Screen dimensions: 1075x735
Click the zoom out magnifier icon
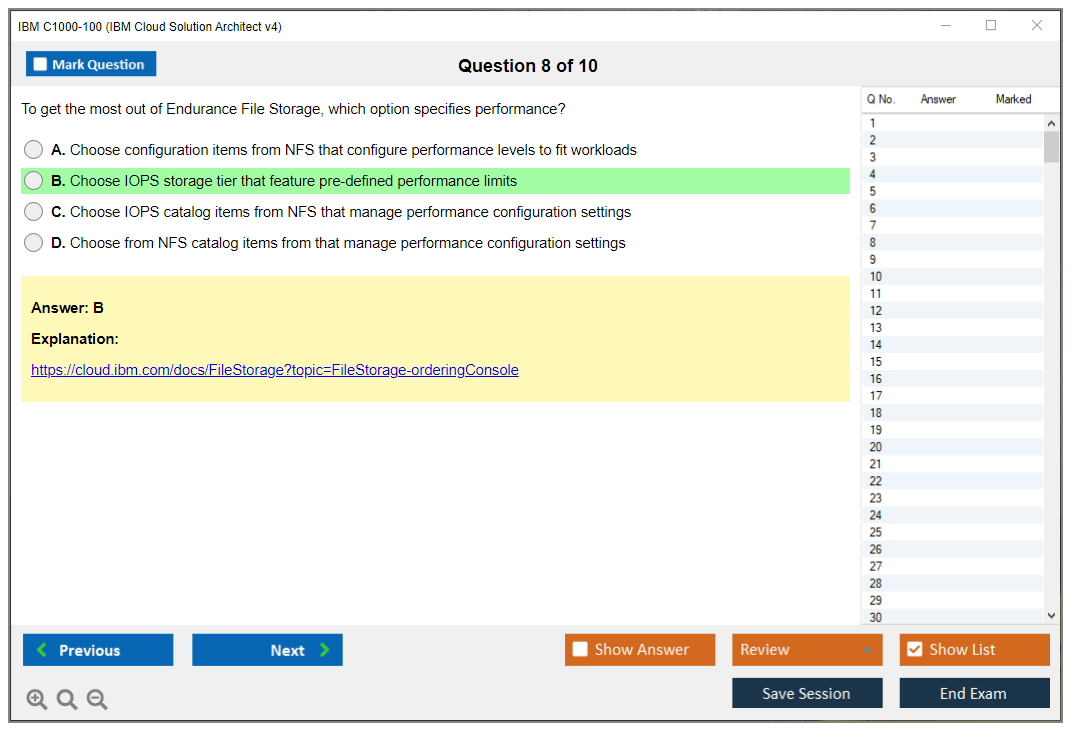click(97, 700)
